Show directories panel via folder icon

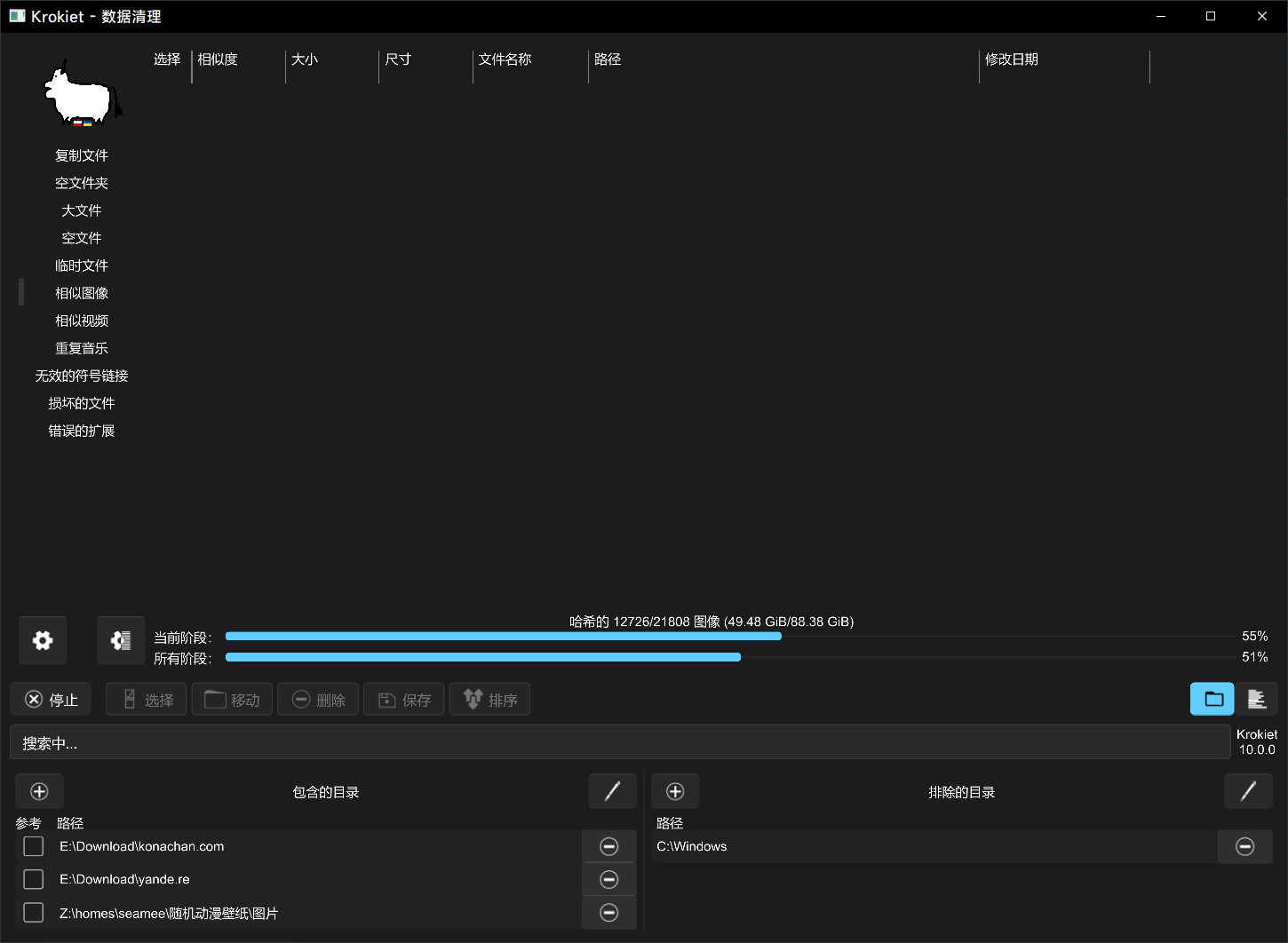[x=1212, y=700]
